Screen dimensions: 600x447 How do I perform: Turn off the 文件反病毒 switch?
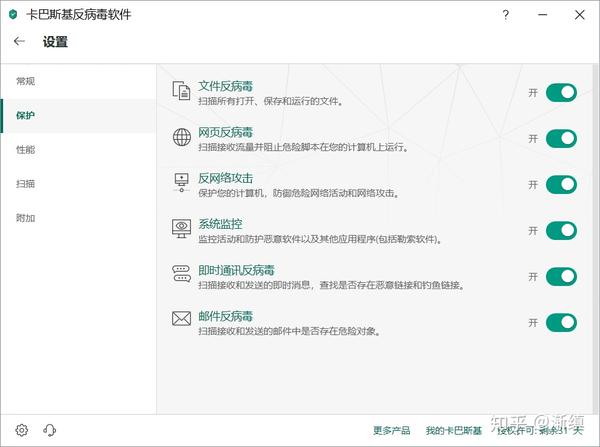click(x=561, y=93)
